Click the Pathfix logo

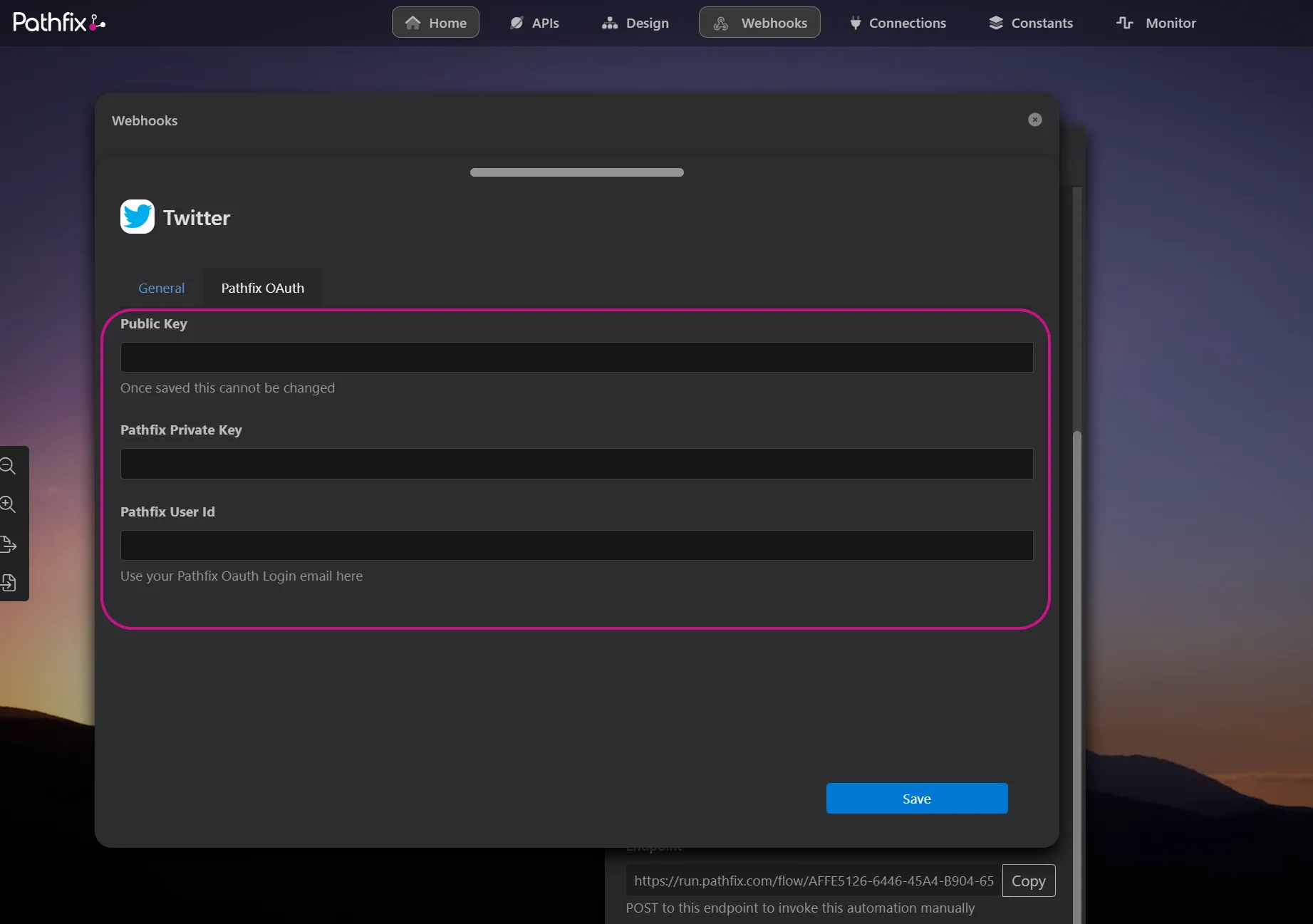(59, 23)
